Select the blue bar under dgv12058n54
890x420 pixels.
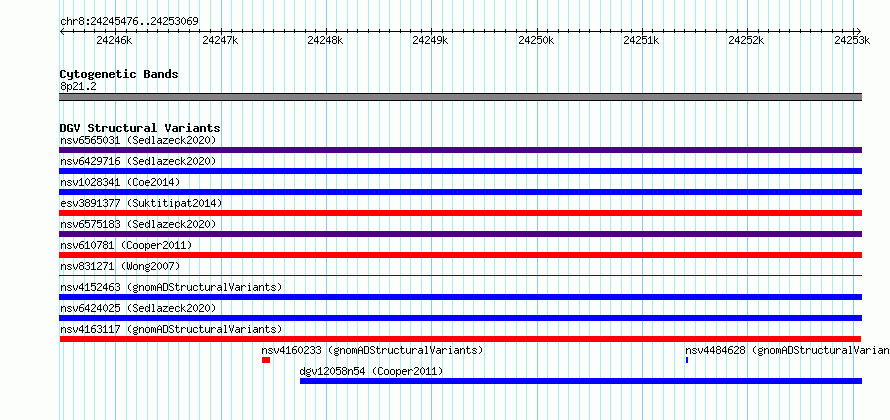pos(581,381)
